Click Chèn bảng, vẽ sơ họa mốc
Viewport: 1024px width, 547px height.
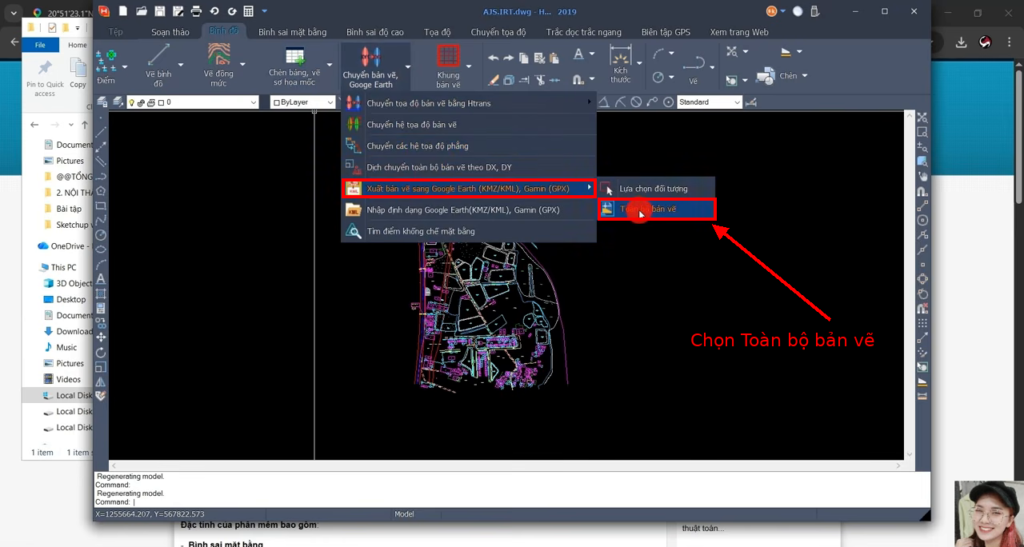[x=295, y=67]
